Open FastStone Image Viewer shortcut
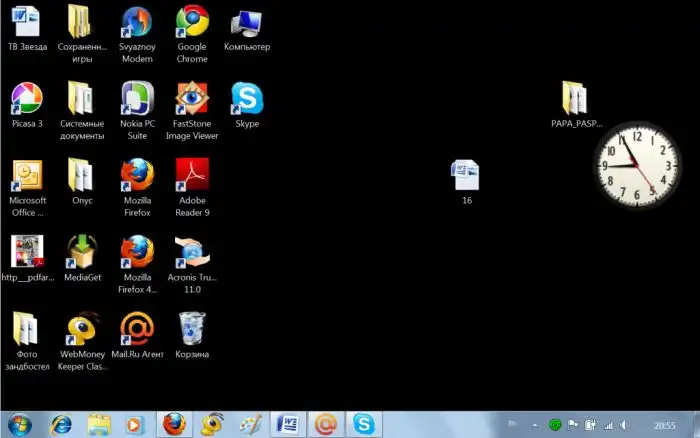The width and height of the screenshot is (700, 438). [192, 98]
